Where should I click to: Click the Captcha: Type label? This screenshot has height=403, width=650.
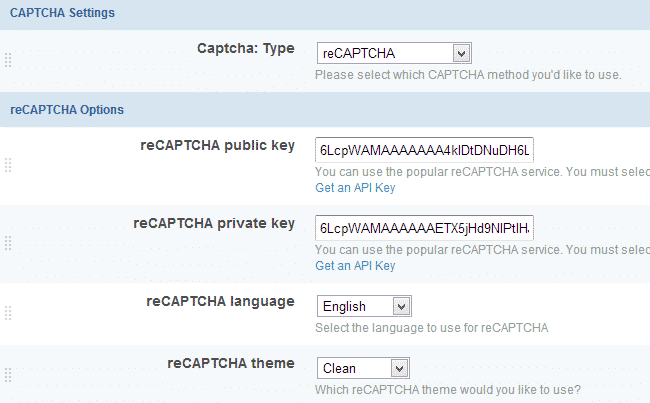(x=245, y=48)
